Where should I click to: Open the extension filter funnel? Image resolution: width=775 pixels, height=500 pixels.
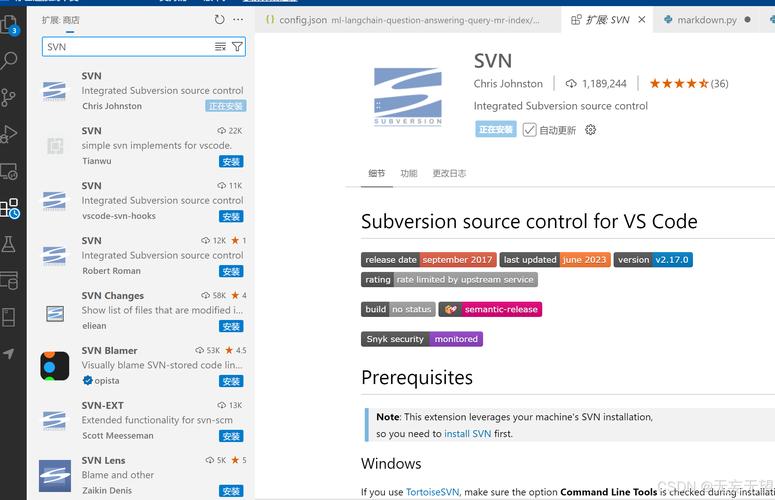tap(237, 46)
